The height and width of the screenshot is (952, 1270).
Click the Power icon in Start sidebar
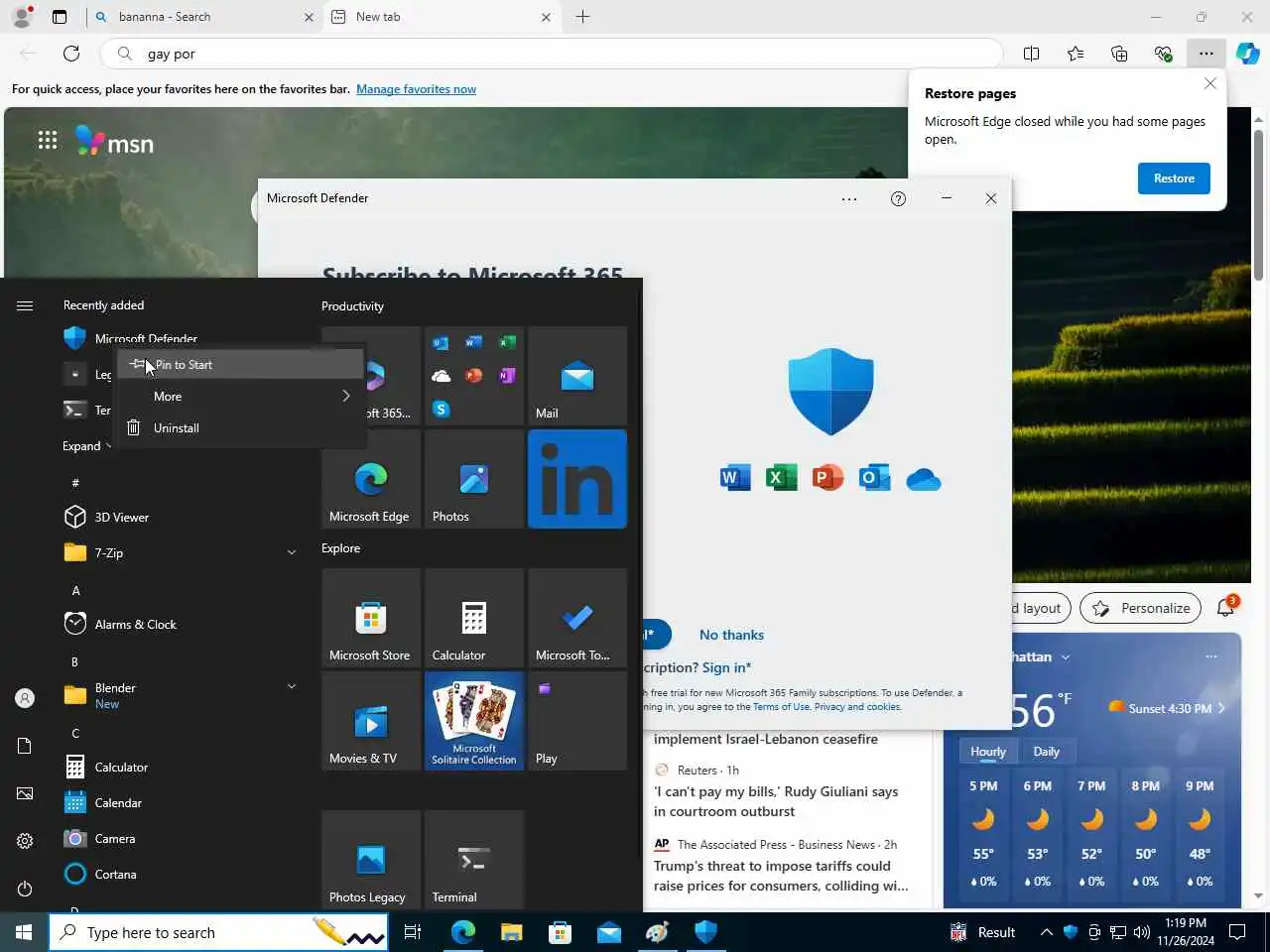pyautogui.click(x=25, y=889)
